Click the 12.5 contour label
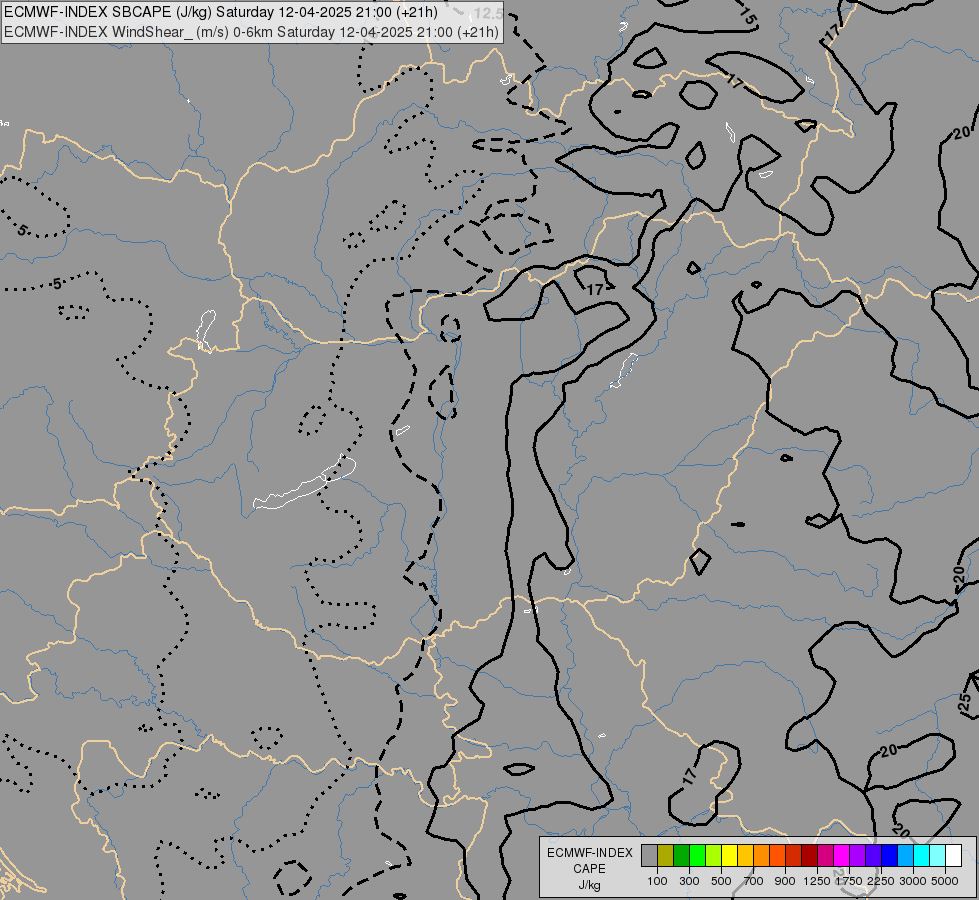The image size is (979, 900). (488, 13)
